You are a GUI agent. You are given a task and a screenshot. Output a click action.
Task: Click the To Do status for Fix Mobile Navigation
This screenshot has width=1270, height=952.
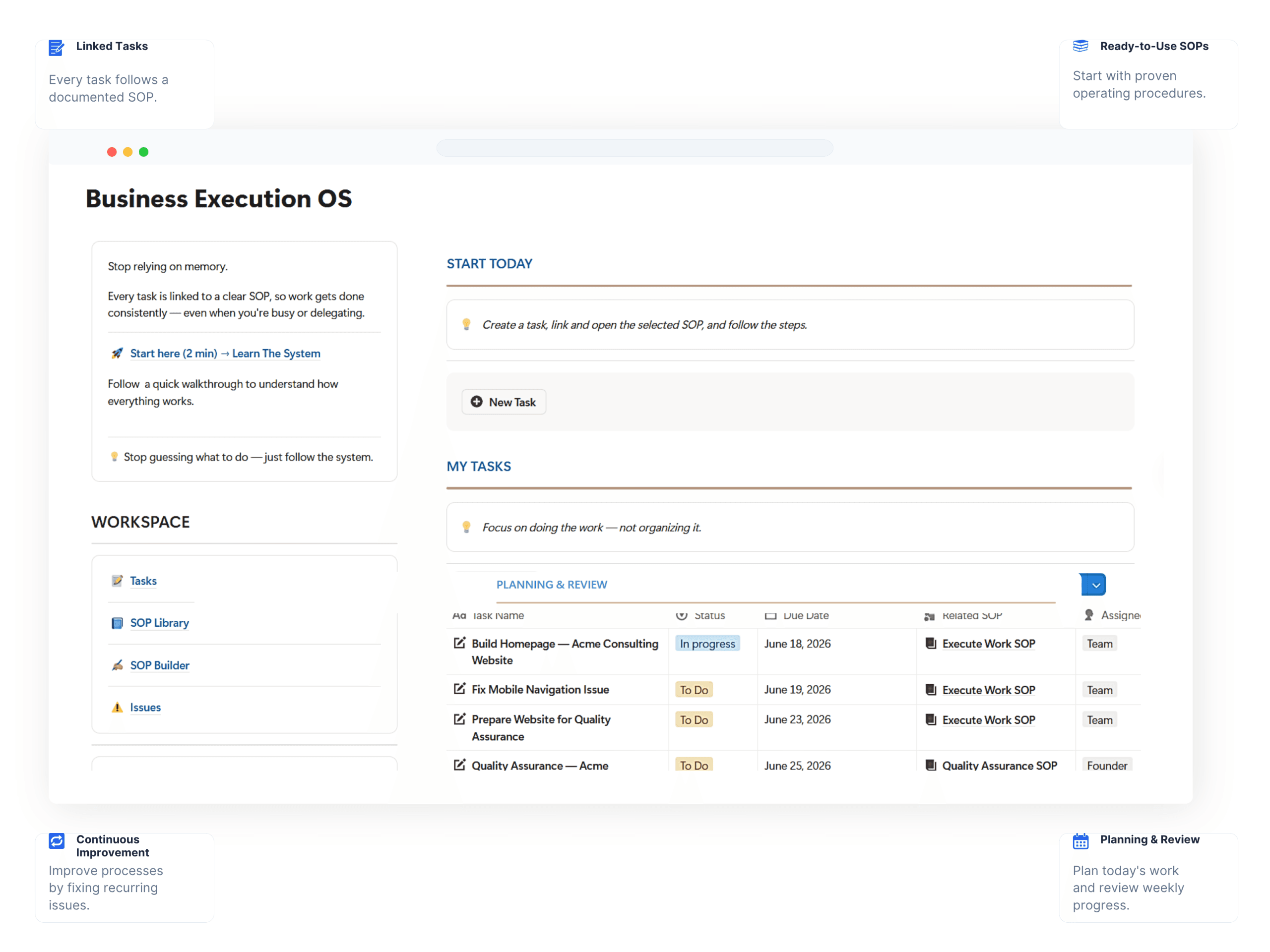694,690
